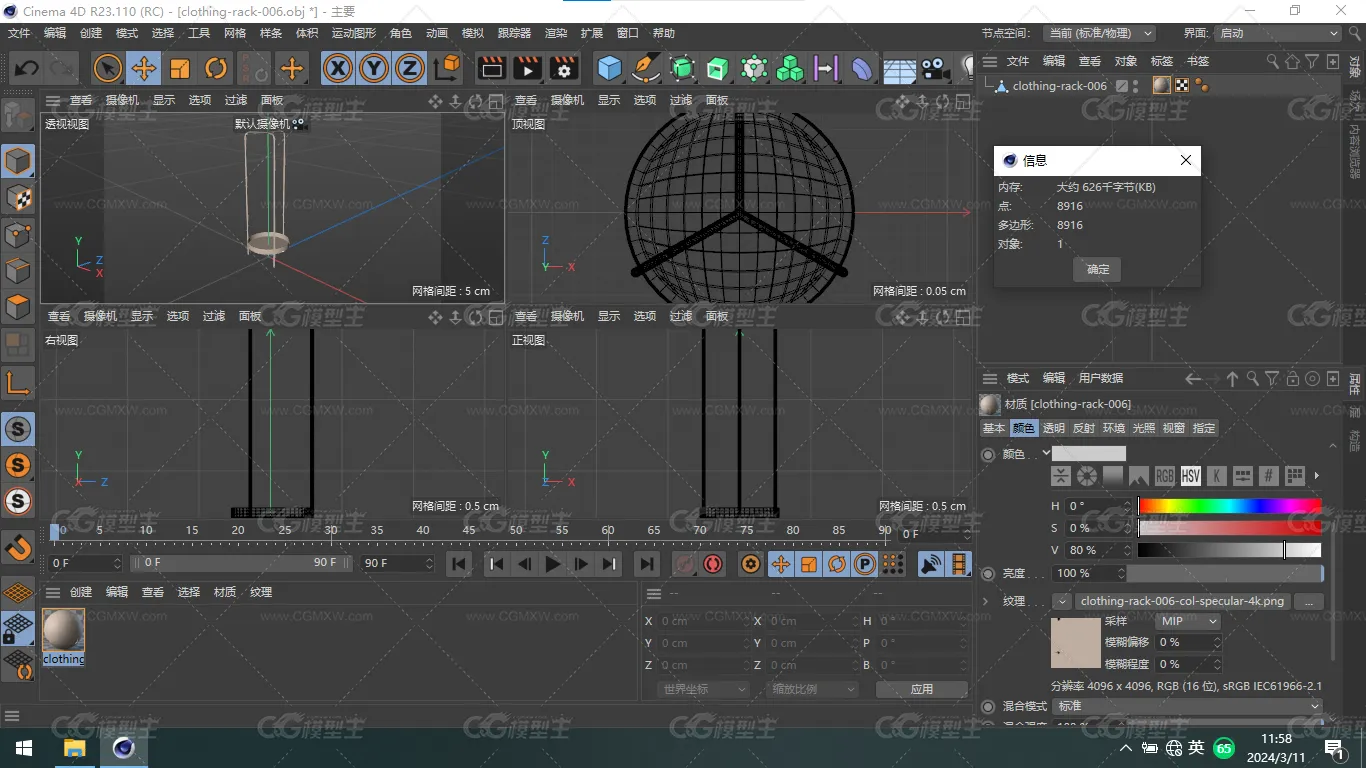Switch to 反射 material tab
The width and height of the screenshot is (1366, 768).
1084,428
